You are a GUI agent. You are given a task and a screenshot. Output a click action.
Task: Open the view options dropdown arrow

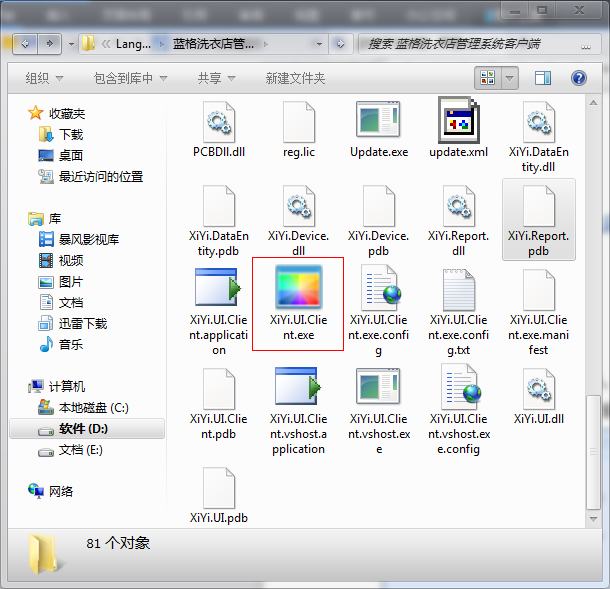click(510, 78)
